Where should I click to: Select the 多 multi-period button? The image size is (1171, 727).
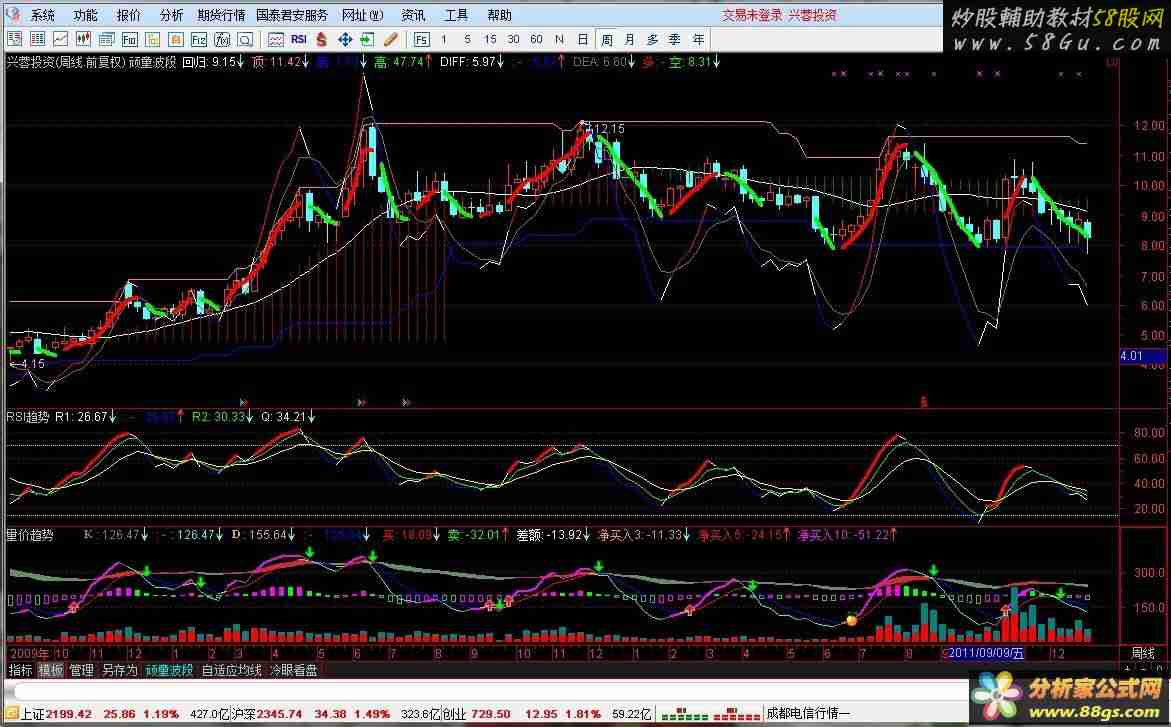653,39
